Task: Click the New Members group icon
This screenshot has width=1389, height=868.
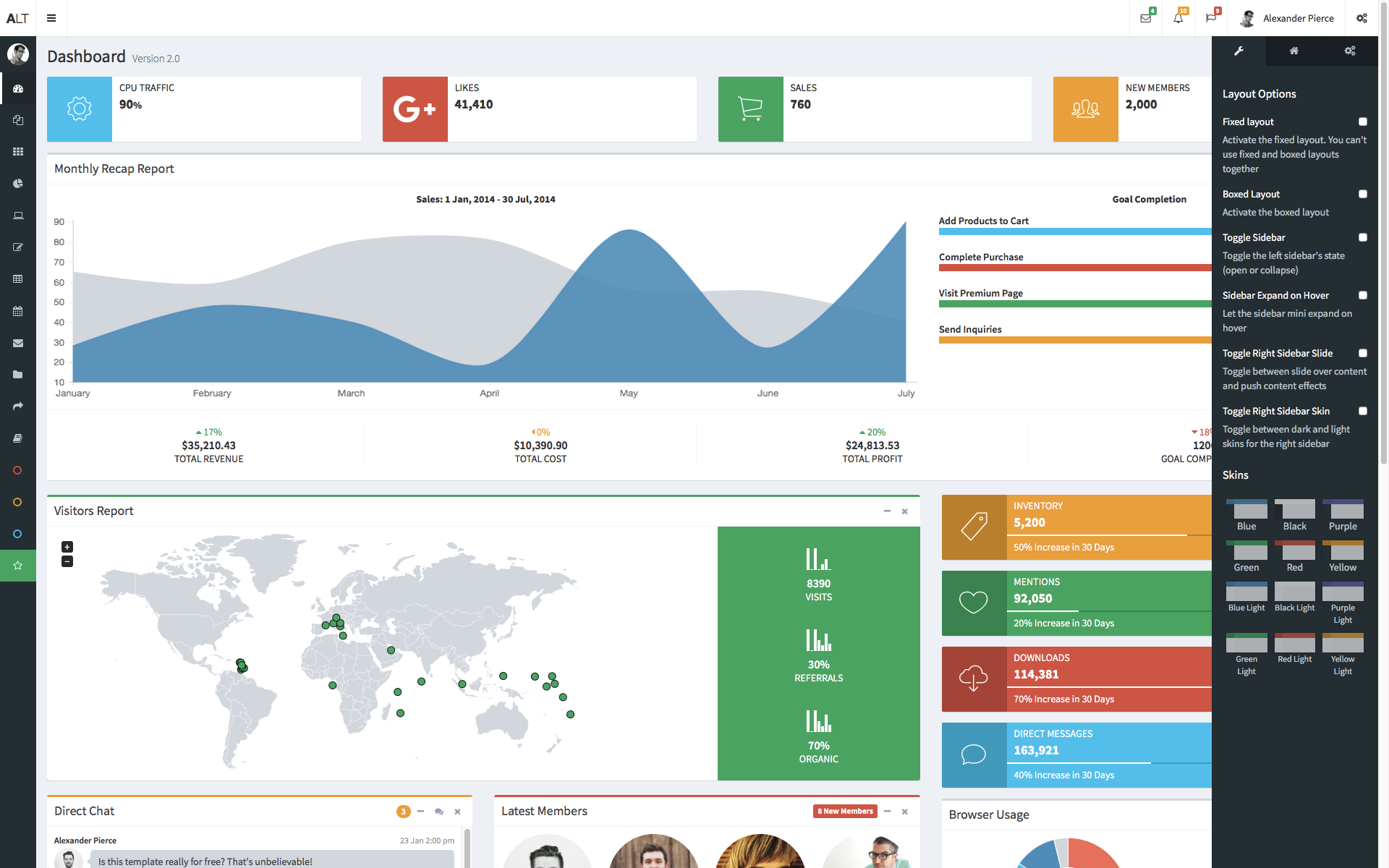Action: pyautogui.click(x=1086, y=108)
